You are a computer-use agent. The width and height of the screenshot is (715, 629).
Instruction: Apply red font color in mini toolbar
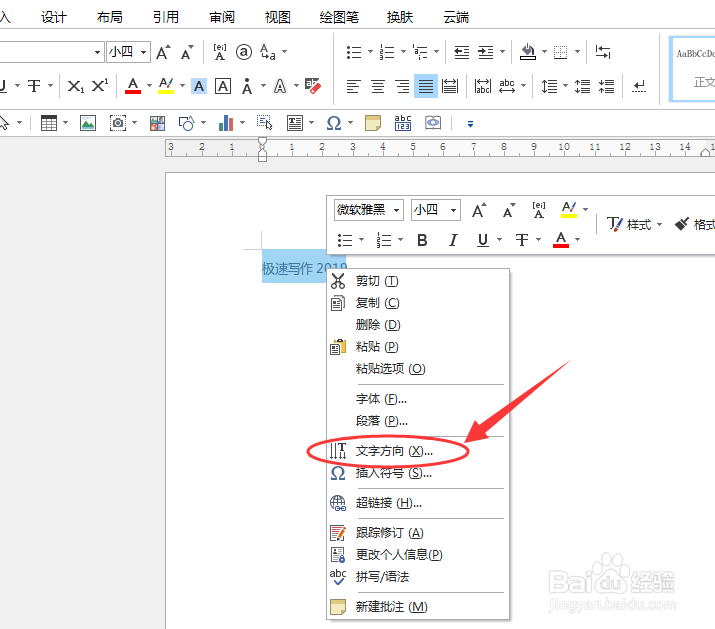[x=561, y=239]
